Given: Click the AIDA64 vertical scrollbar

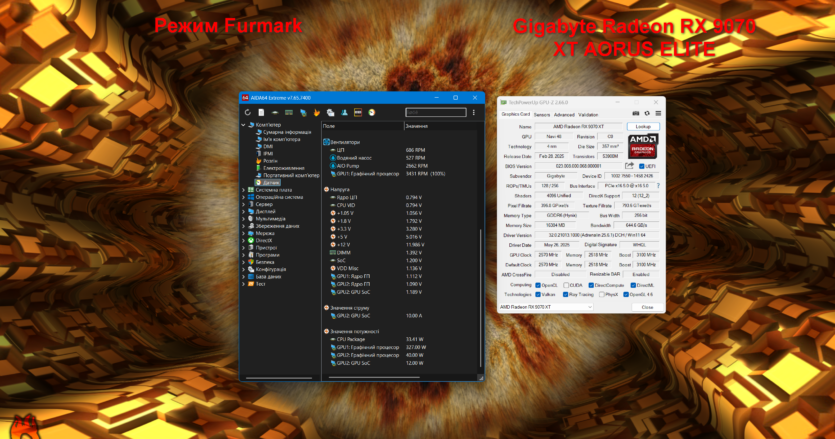Looking at the screenshot, I should [x=480, y=298].
